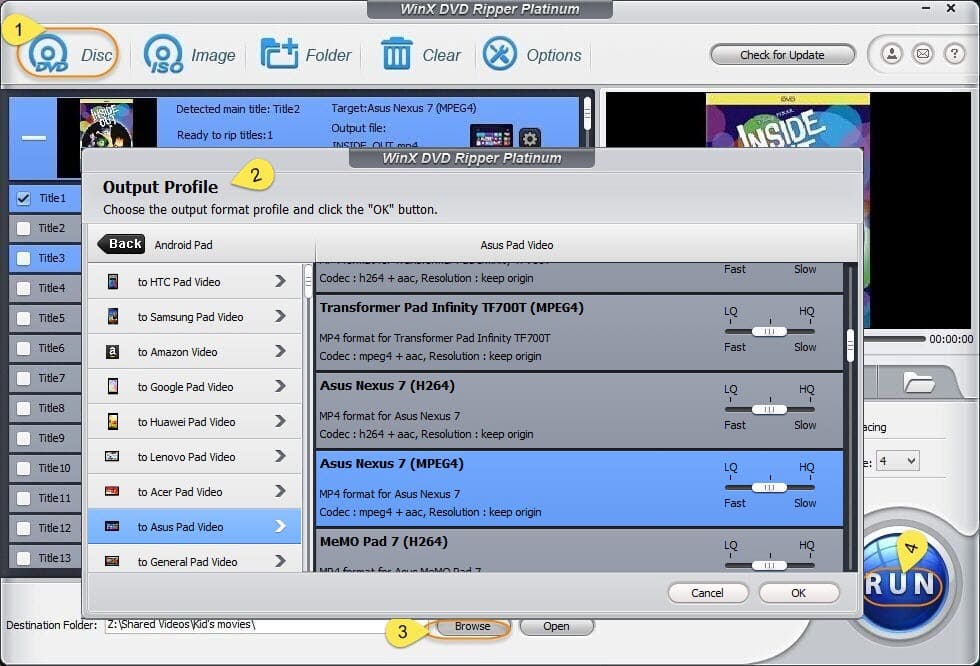Choose Transformer Pad Infinity TF700T (MPEG4) profile

tap(579, 332)
